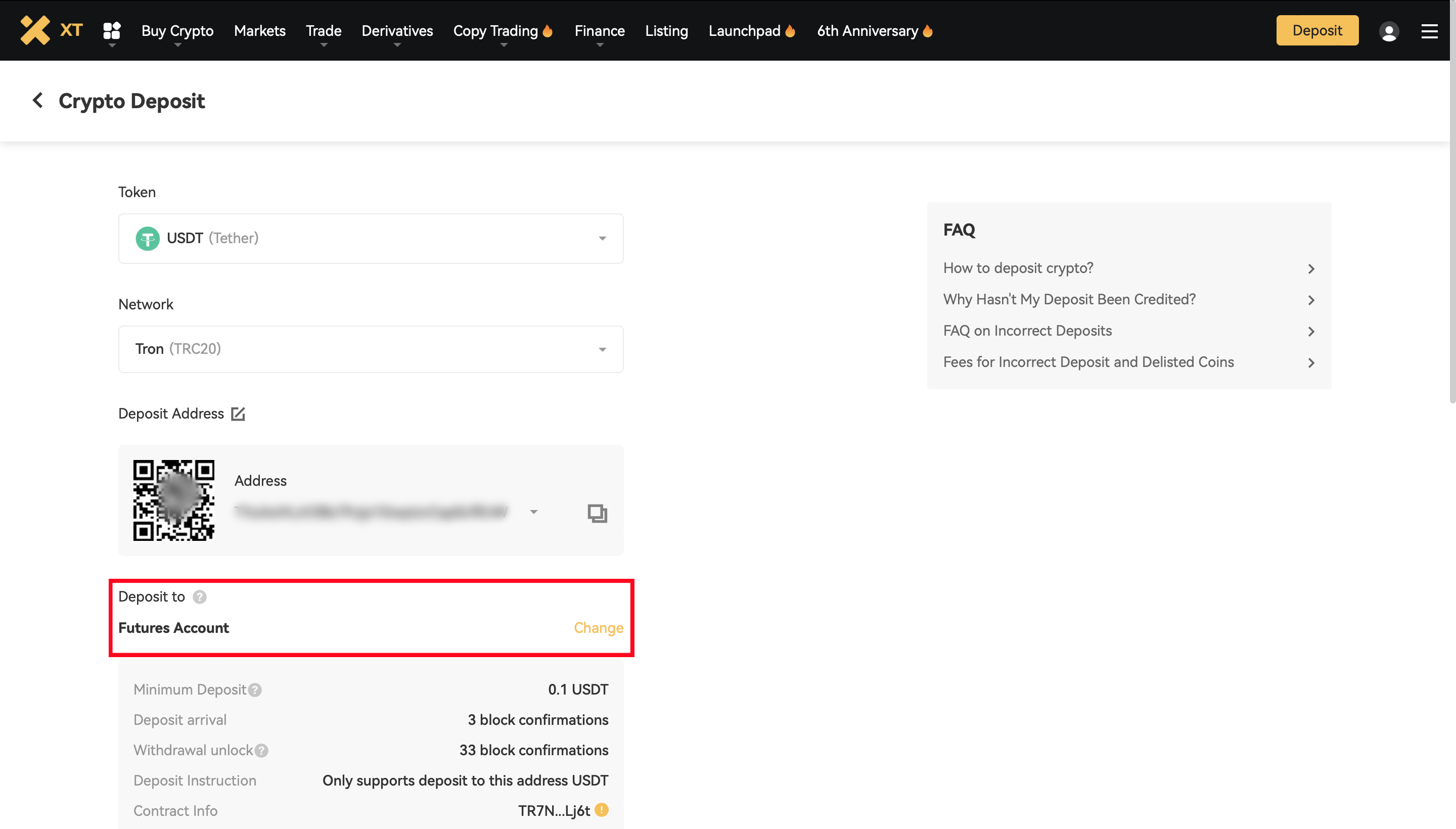Expand FAQ on Incorrect Deposits chevron

[x=1311, y=331]
